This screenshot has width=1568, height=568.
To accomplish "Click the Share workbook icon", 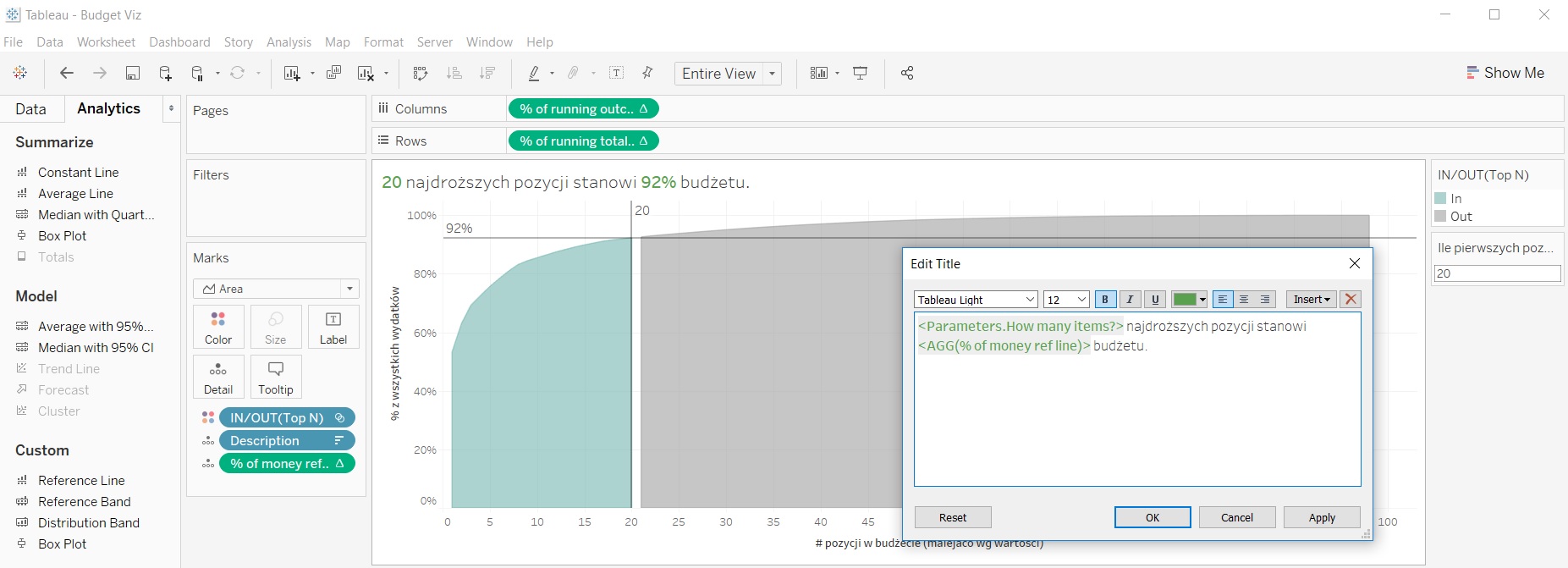I will coord(907,74).
